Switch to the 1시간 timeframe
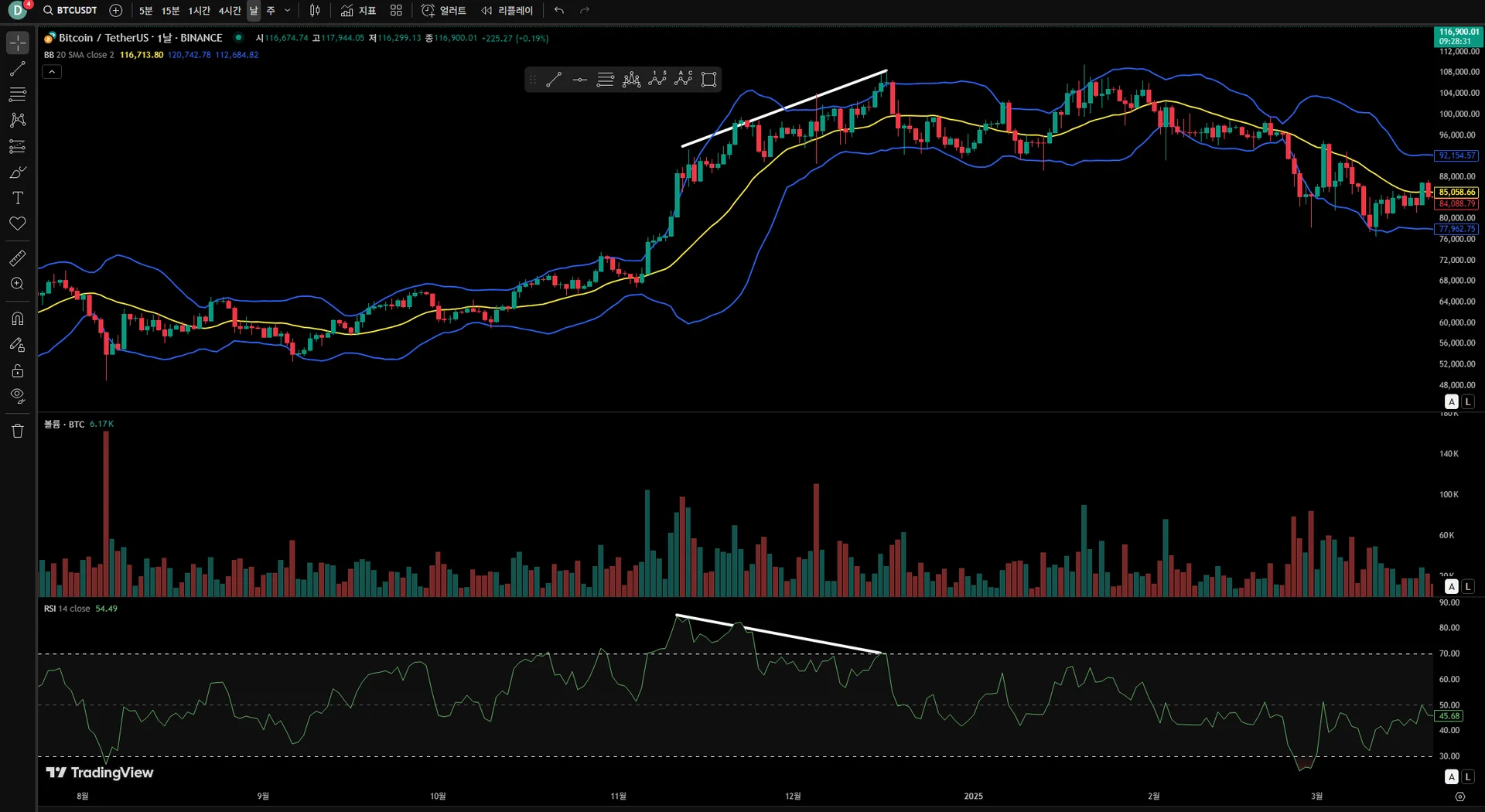 [199, 10]
